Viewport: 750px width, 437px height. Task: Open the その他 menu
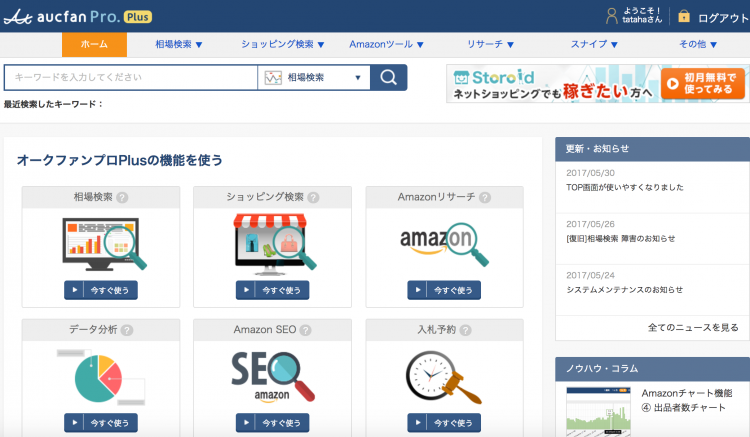[x=699, y=45]
